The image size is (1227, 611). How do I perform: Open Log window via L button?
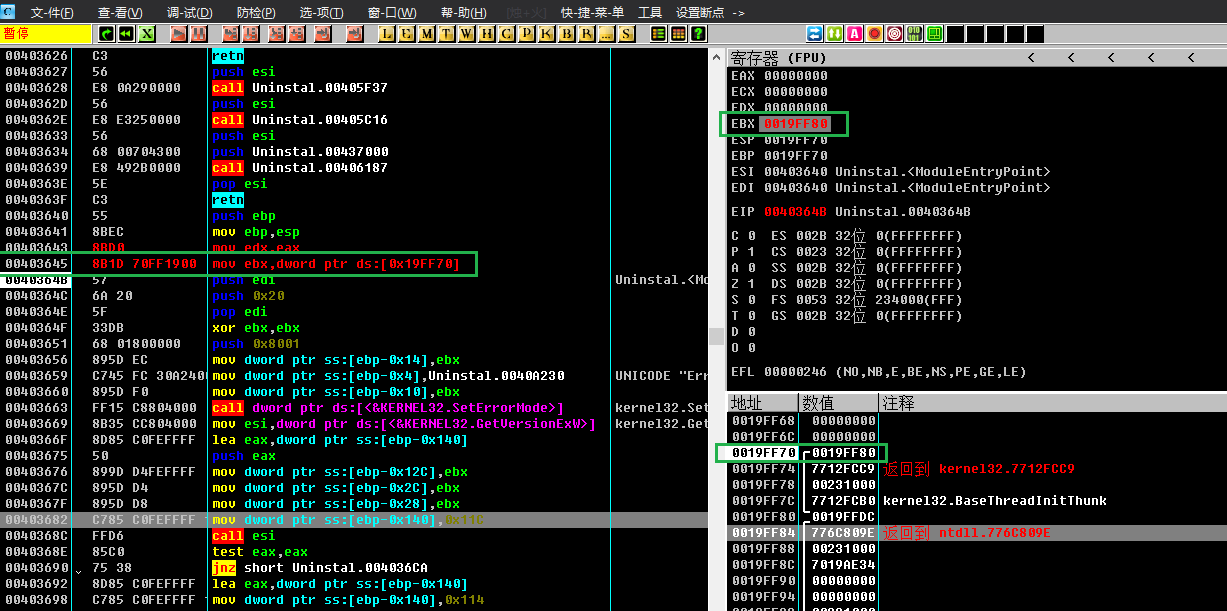[x=386, y=34]
